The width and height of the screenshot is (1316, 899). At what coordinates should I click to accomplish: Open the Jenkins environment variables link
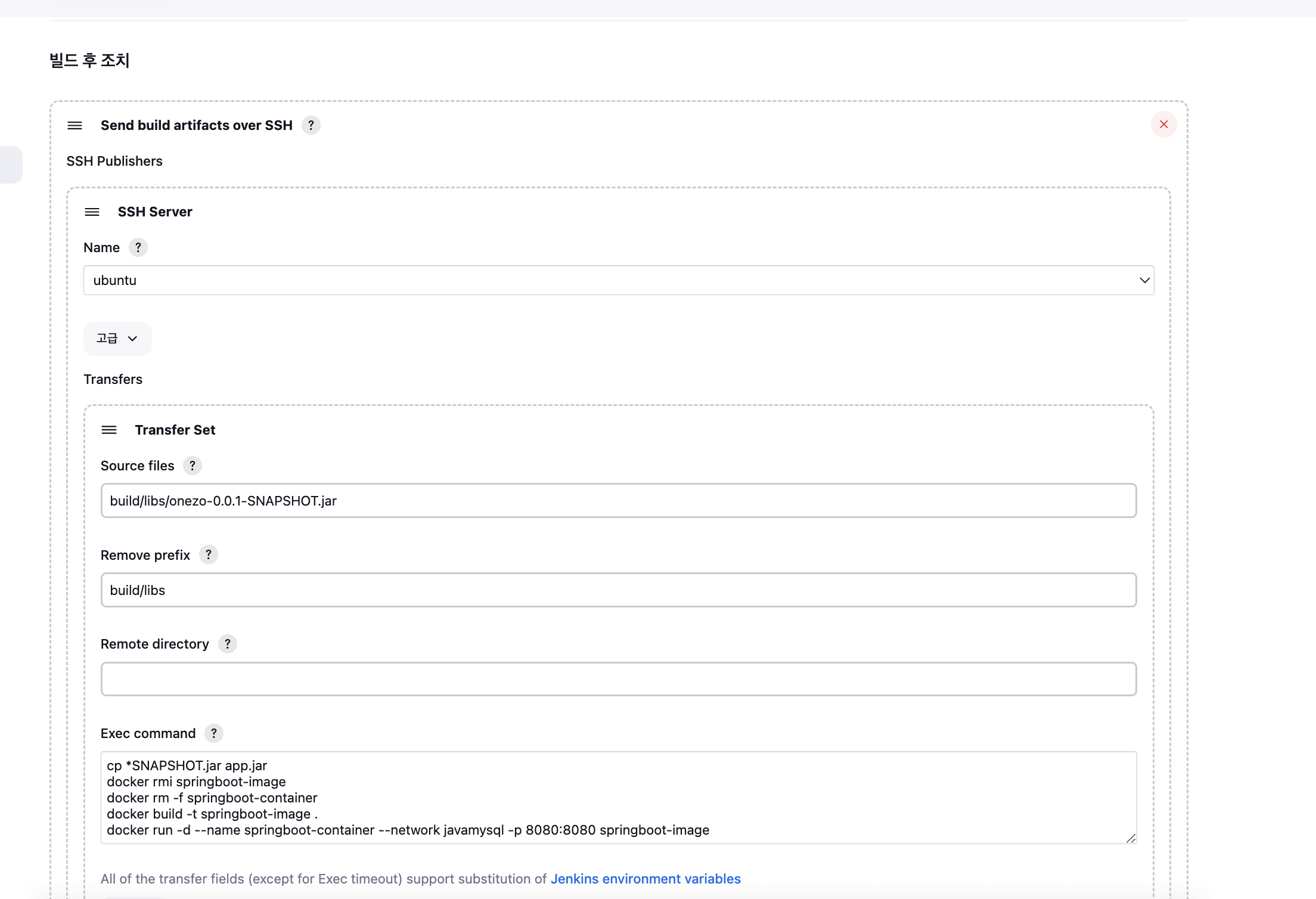coord(645,879)
